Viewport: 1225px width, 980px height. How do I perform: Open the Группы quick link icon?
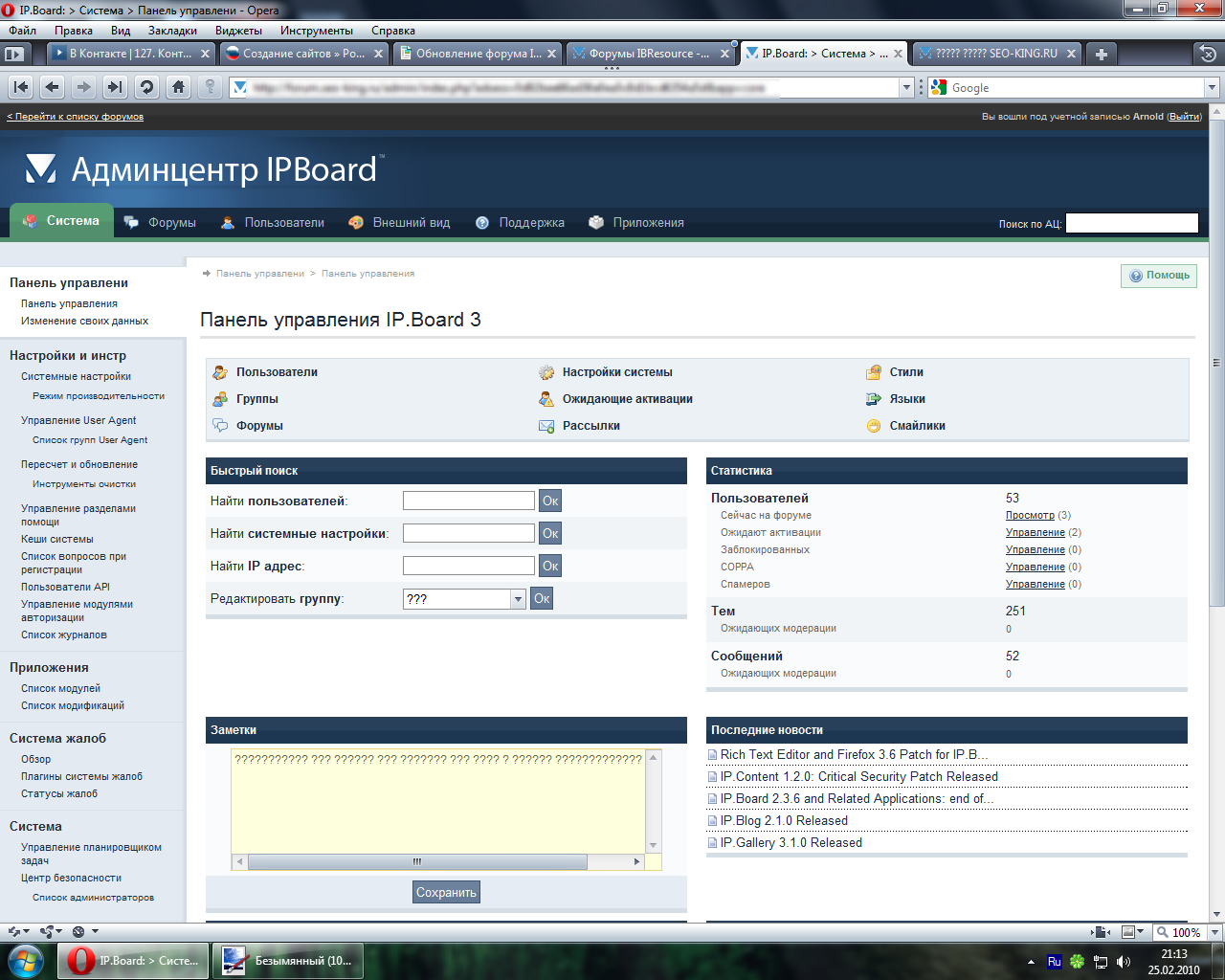pos(220,399)
